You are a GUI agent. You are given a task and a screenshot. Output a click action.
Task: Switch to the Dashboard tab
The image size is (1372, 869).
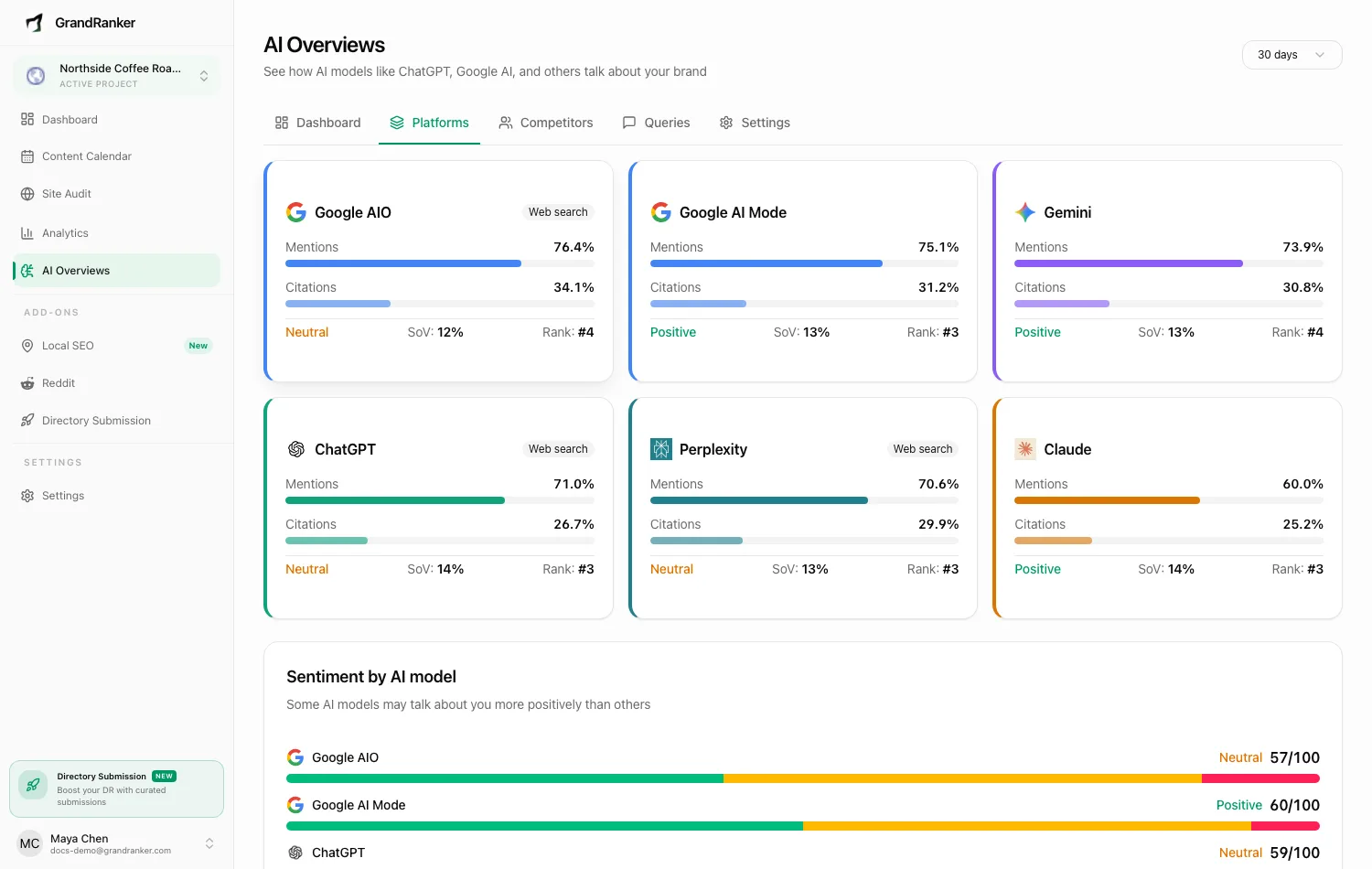tap(317, 123)
